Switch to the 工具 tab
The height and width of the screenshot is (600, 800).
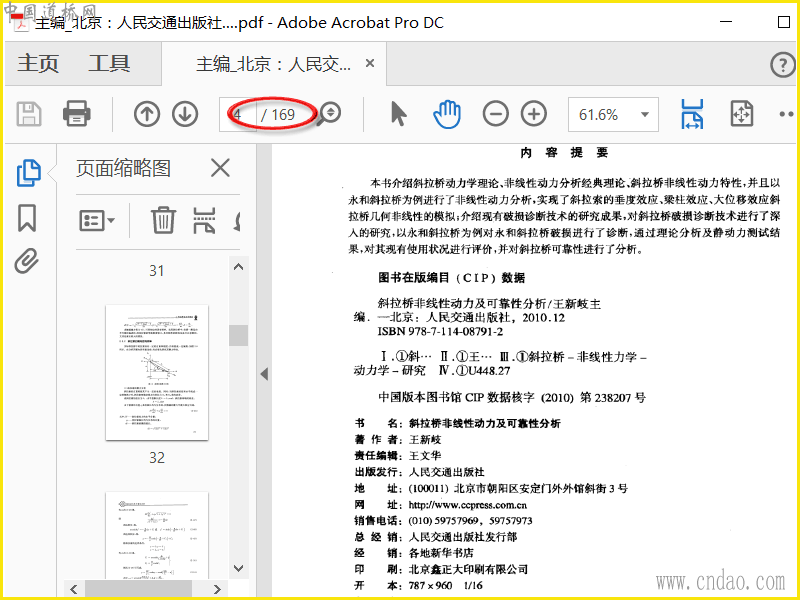tap(109, 64)
